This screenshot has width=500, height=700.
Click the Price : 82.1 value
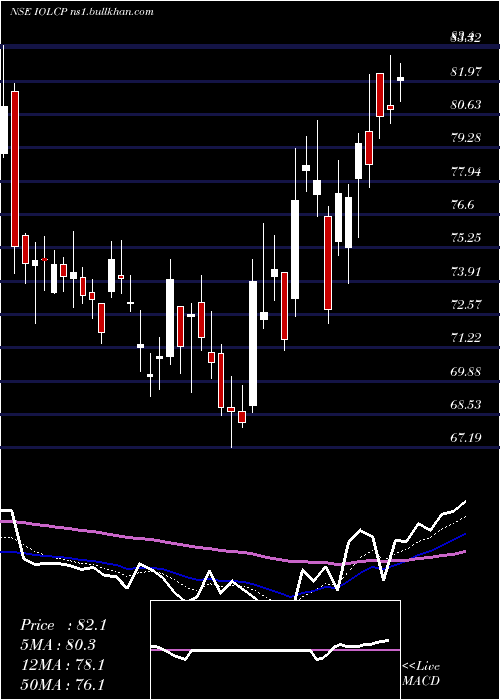point(63,625)
